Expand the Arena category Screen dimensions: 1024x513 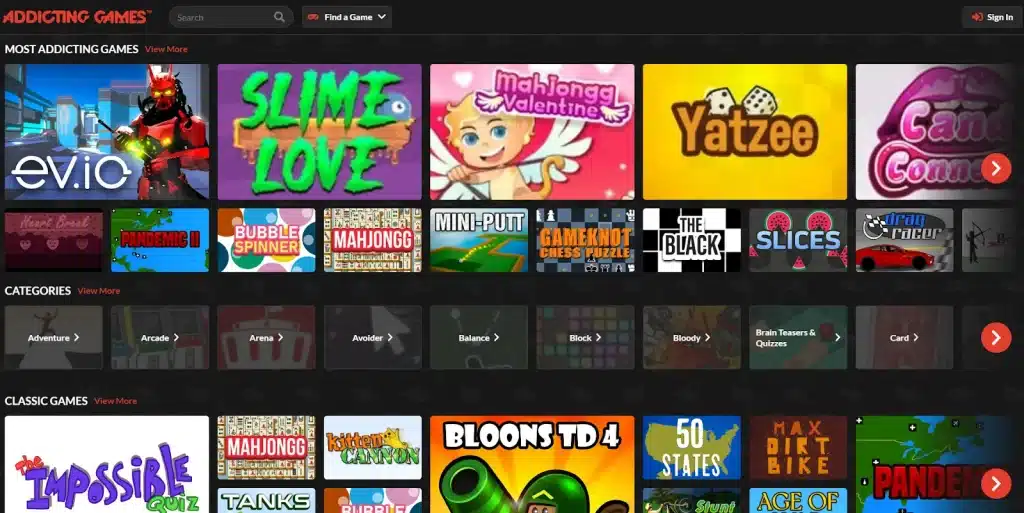point(266,337)
